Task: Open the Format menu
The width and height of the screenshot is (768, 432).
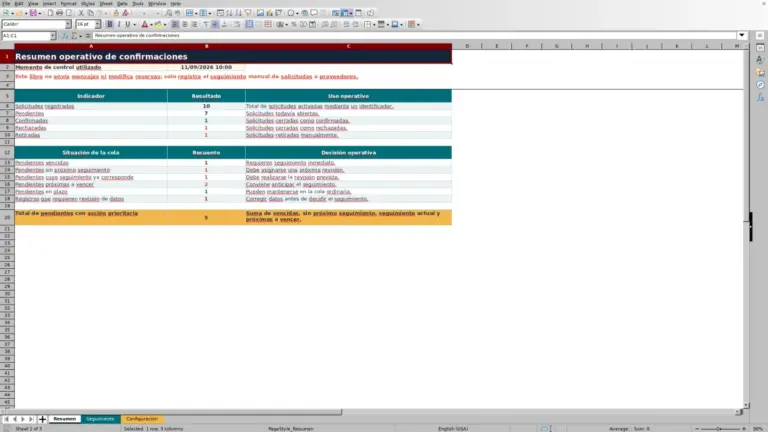Action: click(x=68, y=3)
